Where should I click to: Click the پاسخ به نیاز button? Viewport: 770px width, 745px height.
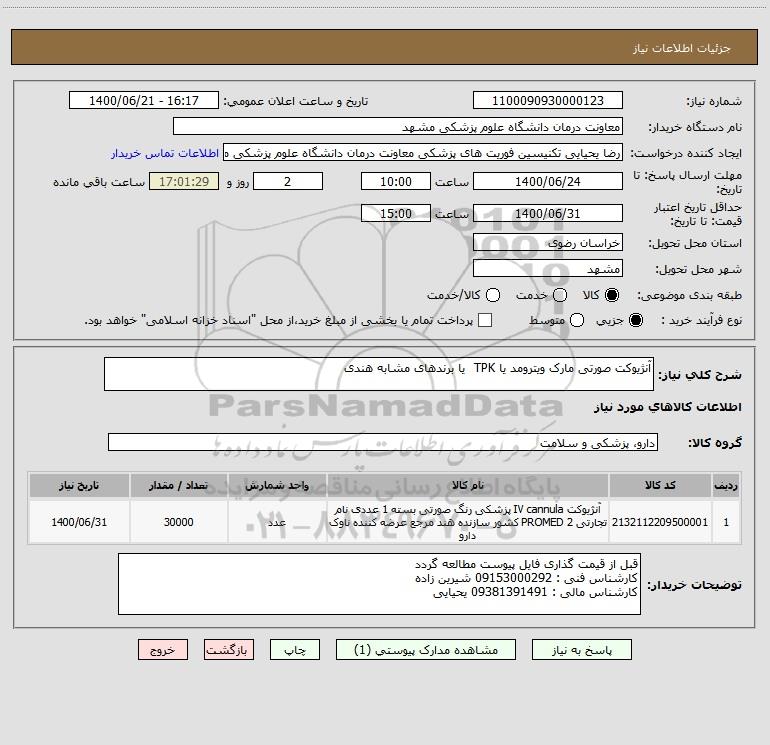click(581, 650)
